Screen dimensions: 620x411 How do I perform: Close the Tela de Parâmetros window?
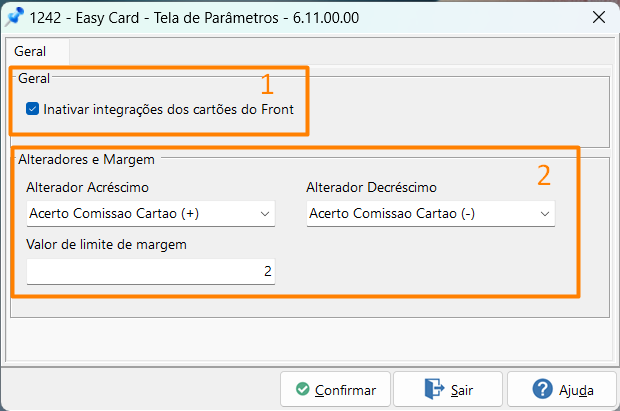(x=598, y=17)
